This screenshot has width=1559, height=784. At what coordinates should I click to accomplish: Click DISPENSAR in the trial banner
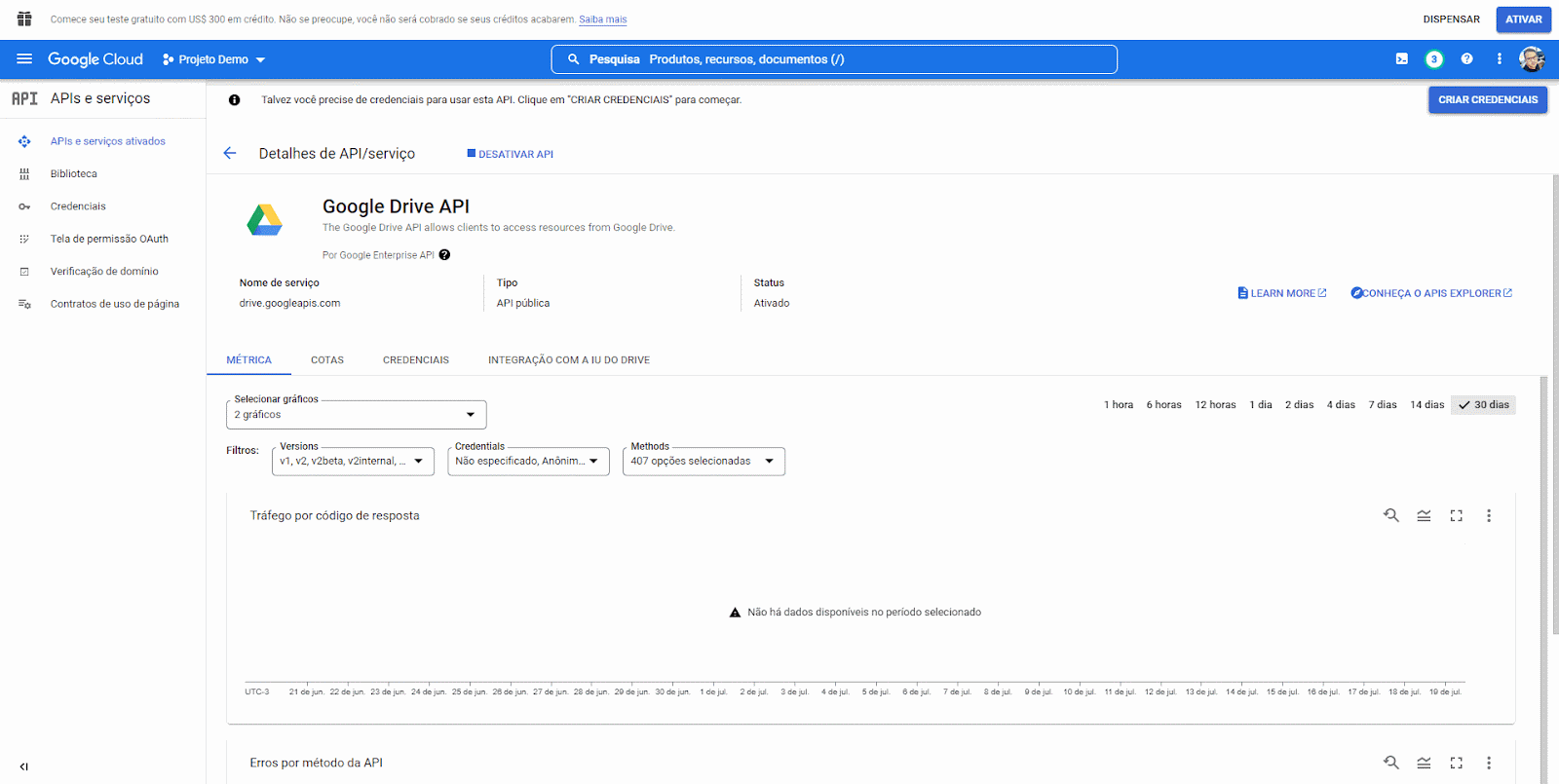[x=1451, y=19]
